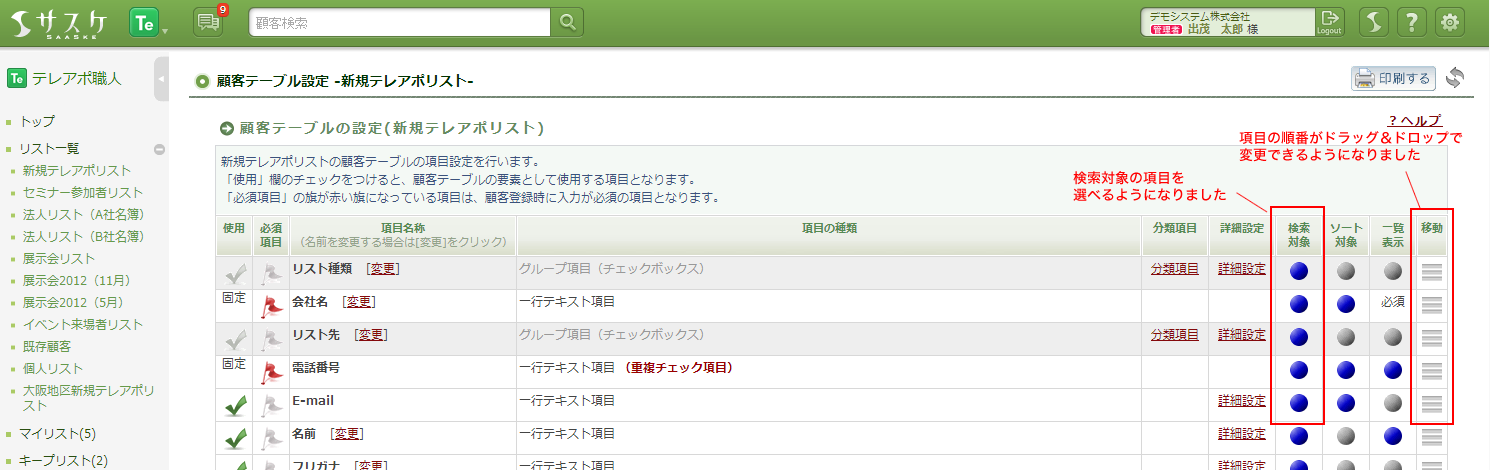
Task: Toggle list display dot for E-mail row
Action: tap(1393, 403)
